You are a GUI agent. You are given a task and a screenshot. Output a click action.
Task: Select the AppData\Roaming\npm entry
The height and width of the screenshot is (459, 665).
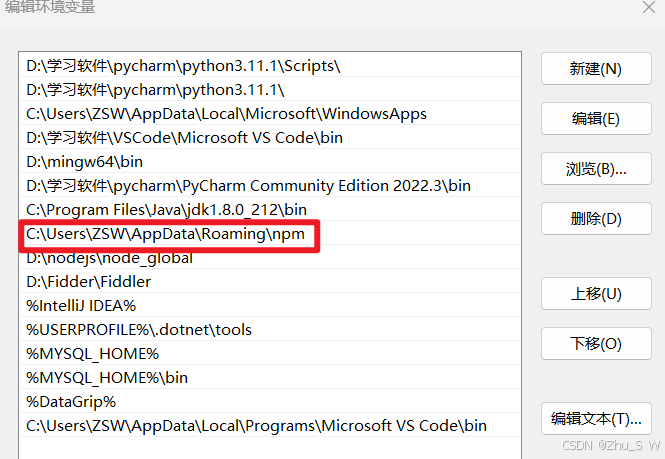270,234
